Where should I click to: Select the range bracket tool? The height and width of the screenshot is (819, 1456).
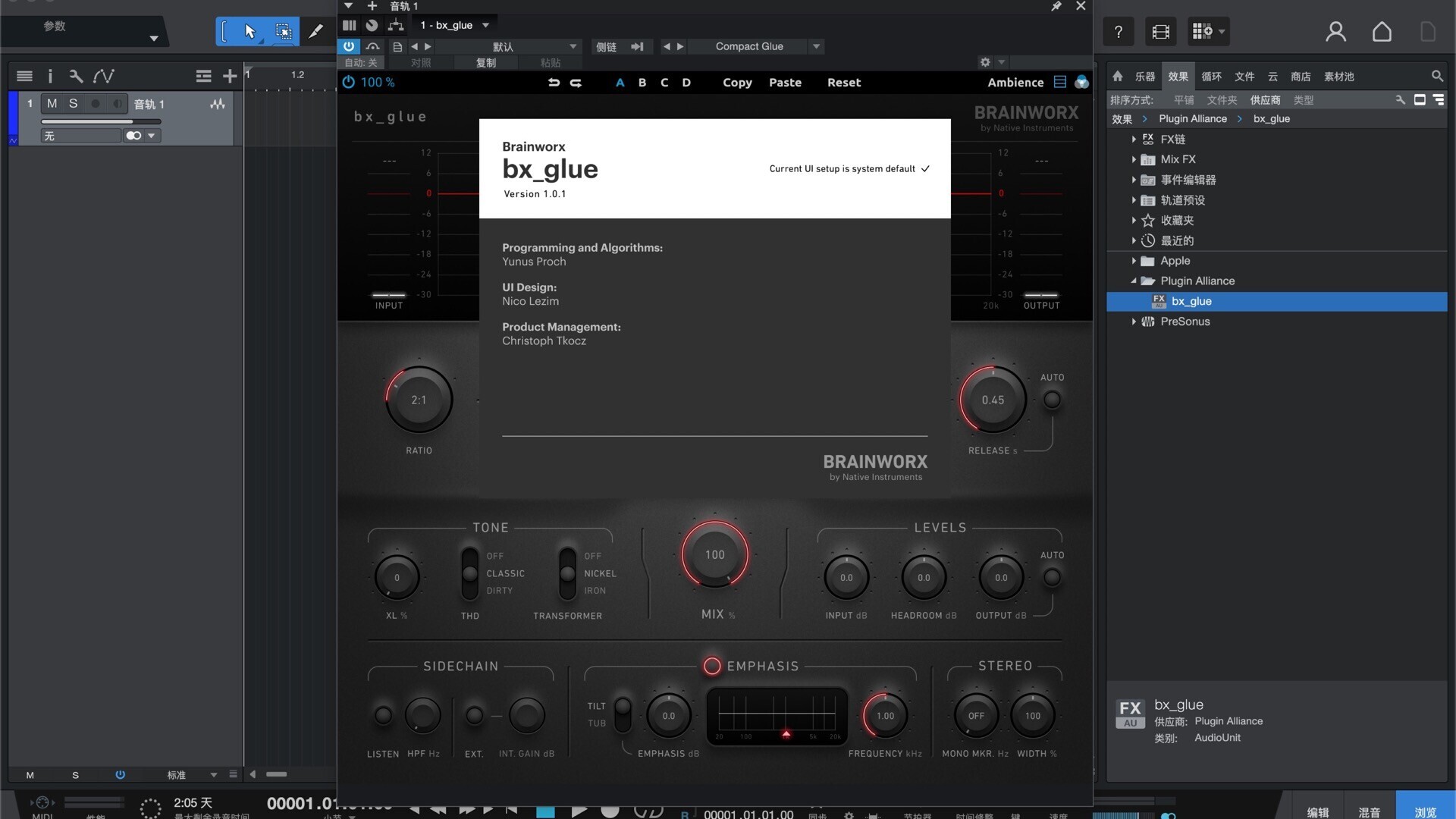224,32
